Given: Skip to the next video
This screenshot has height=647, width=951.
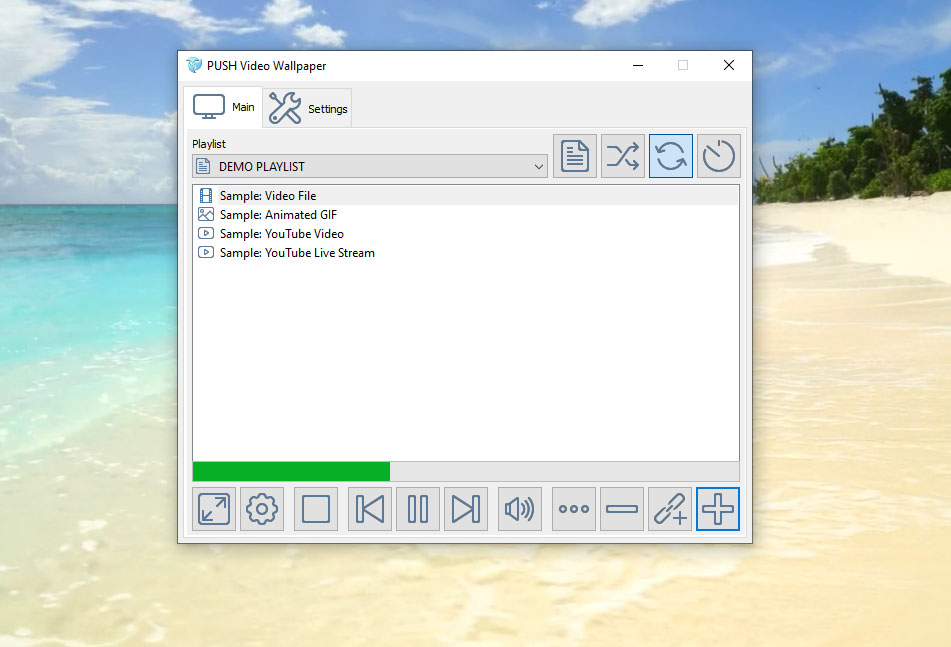Looking at the screenshot, I should tap(466, 509).
